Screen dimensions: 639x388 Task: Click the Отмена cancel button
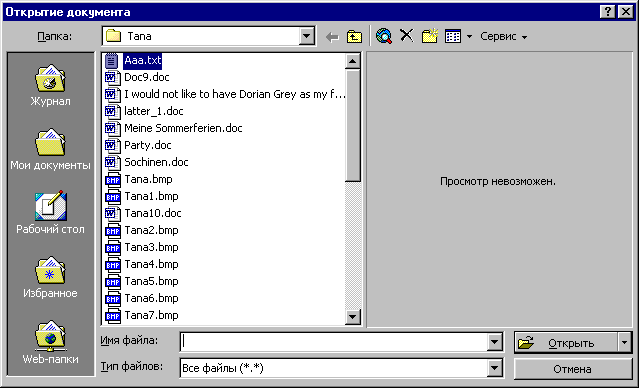click(573, 369)
